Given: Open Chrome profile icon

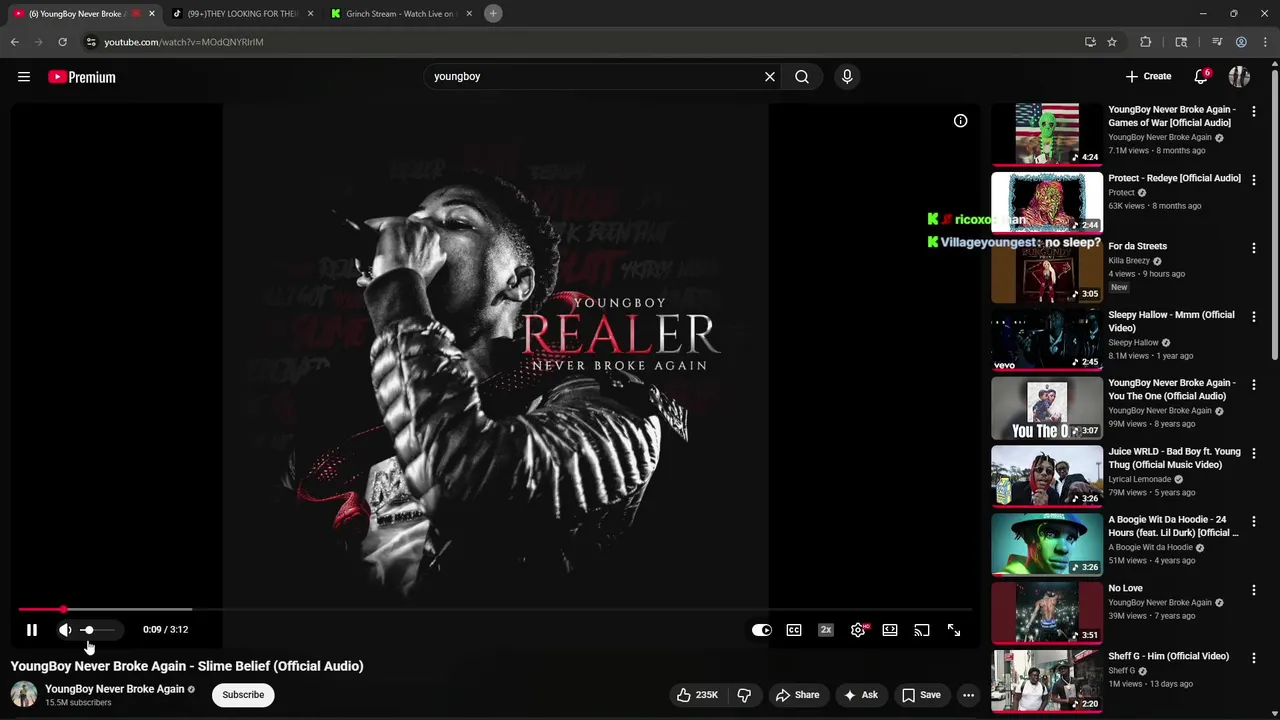Looking at the screenshot, I should coord(1241,42).
